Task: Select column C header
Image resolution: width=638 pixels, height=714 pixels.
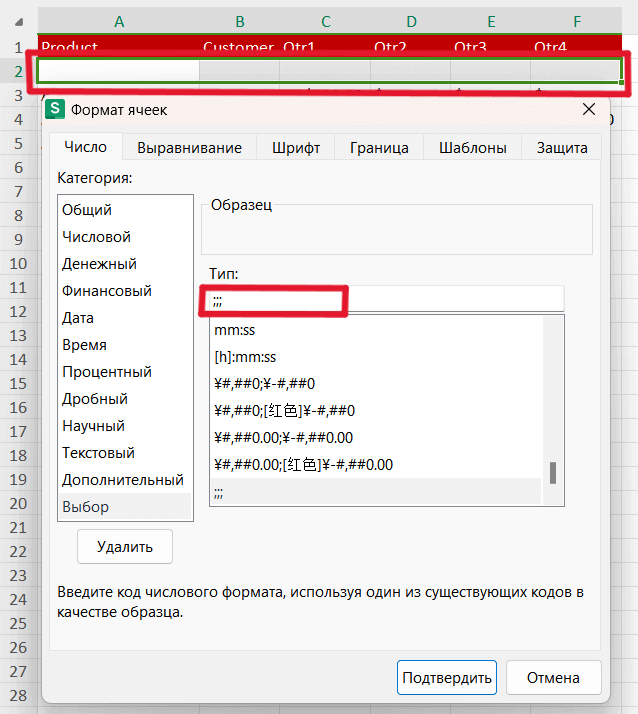Action: point(325,21)
